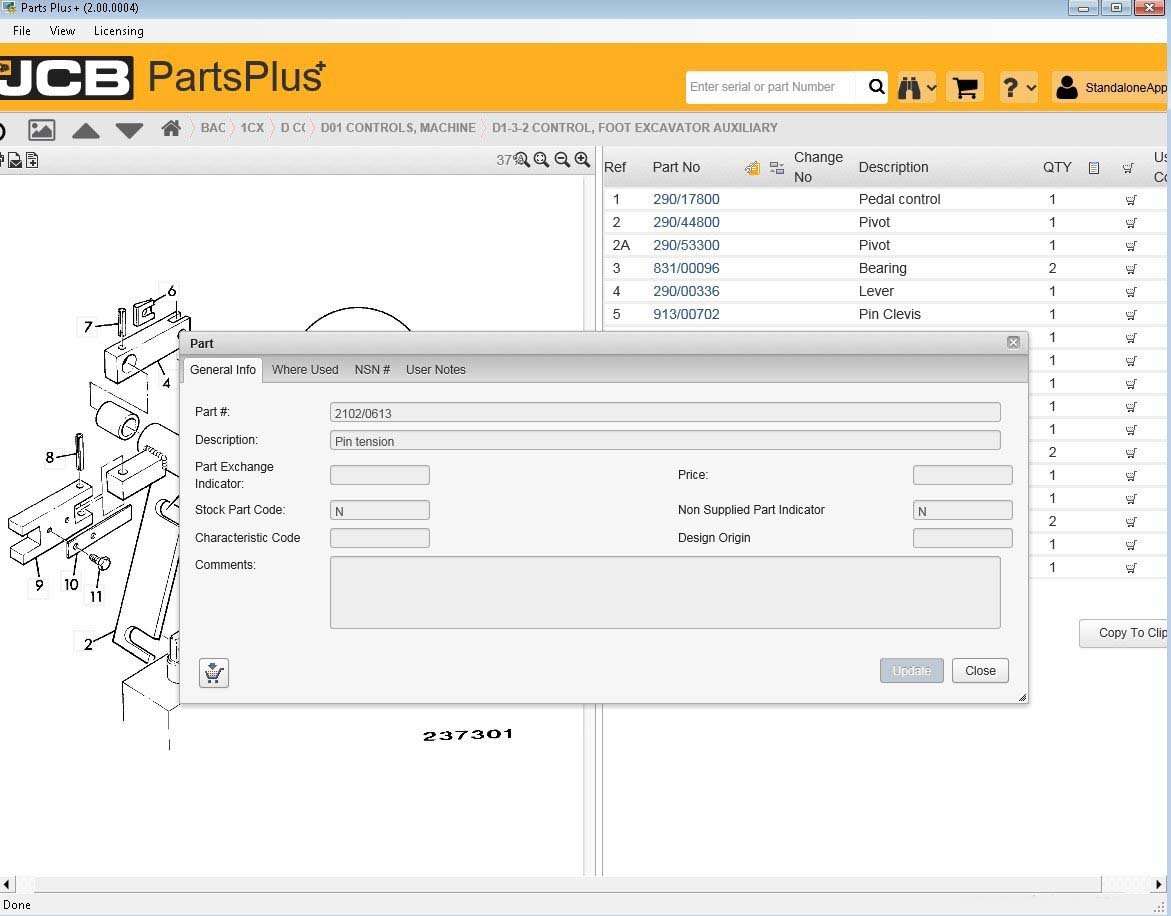Click the Design Origin field
Viewport: 1171px width, 916px height.
962,538
